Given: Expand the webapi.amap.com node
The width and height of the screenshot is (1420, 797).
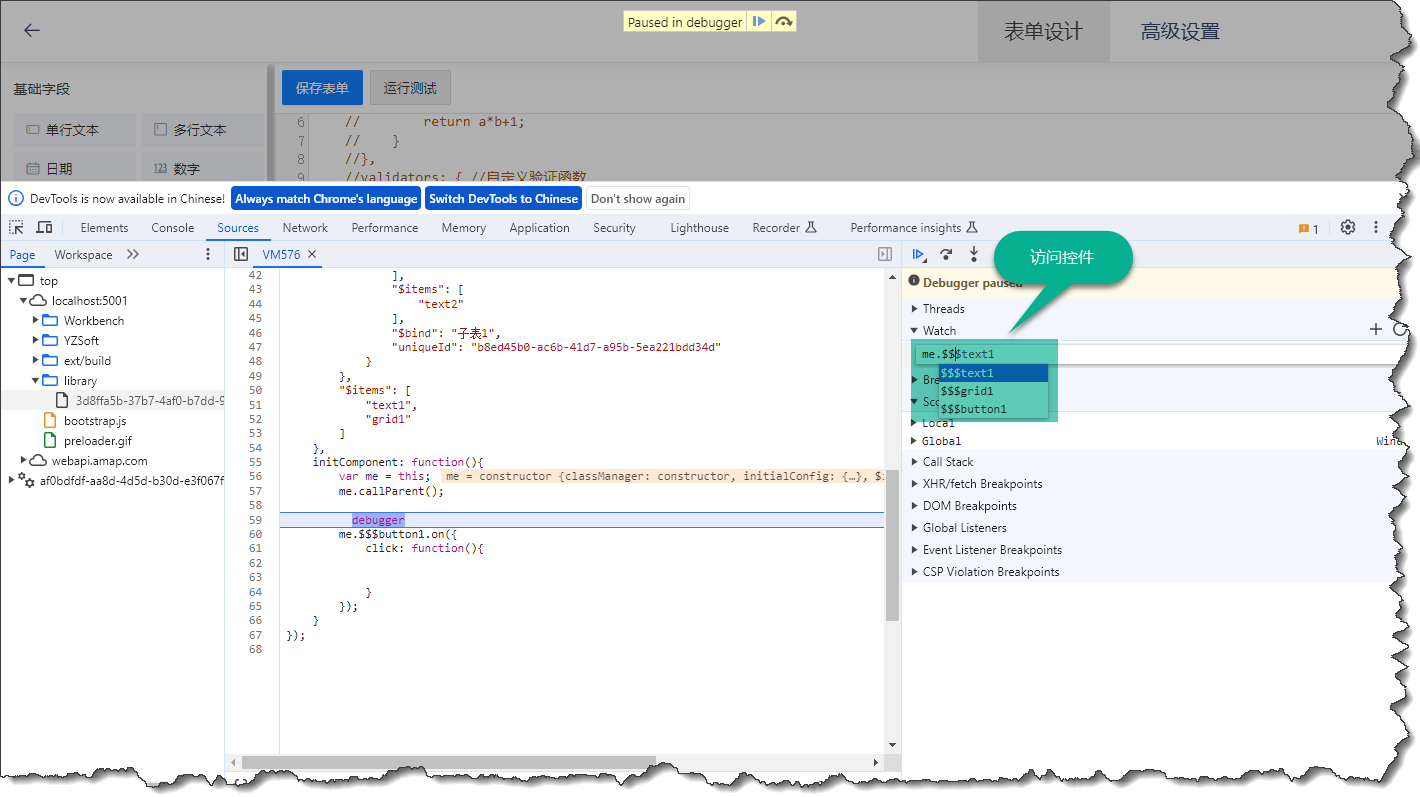Looking at the screenshot, I should click(x=23, y=460).
